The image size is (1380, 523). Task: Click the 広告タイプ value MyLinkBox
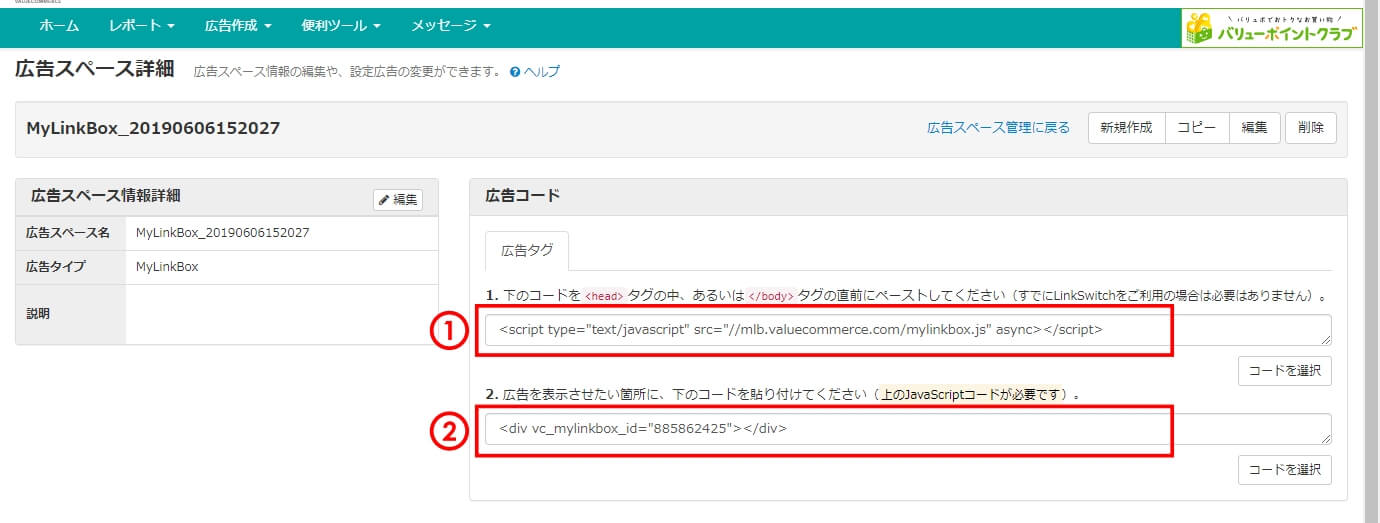(x=167, y=267)
